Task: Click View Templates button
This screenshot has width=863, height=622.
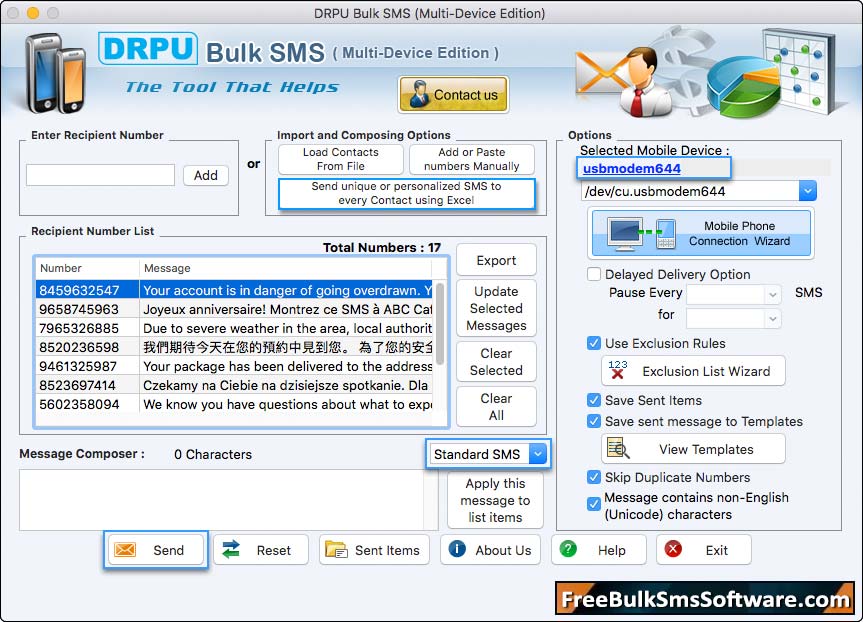Action: tap(693, 449)
